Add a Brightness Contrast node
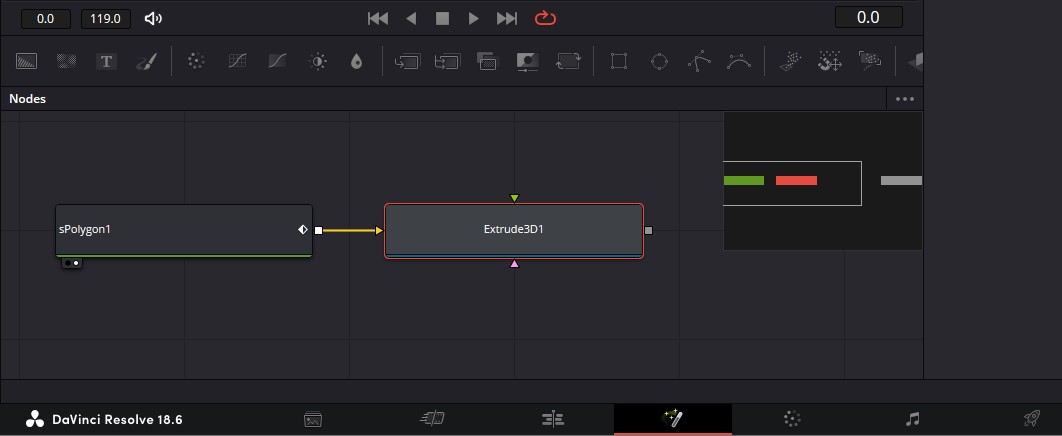 point(317,62)
